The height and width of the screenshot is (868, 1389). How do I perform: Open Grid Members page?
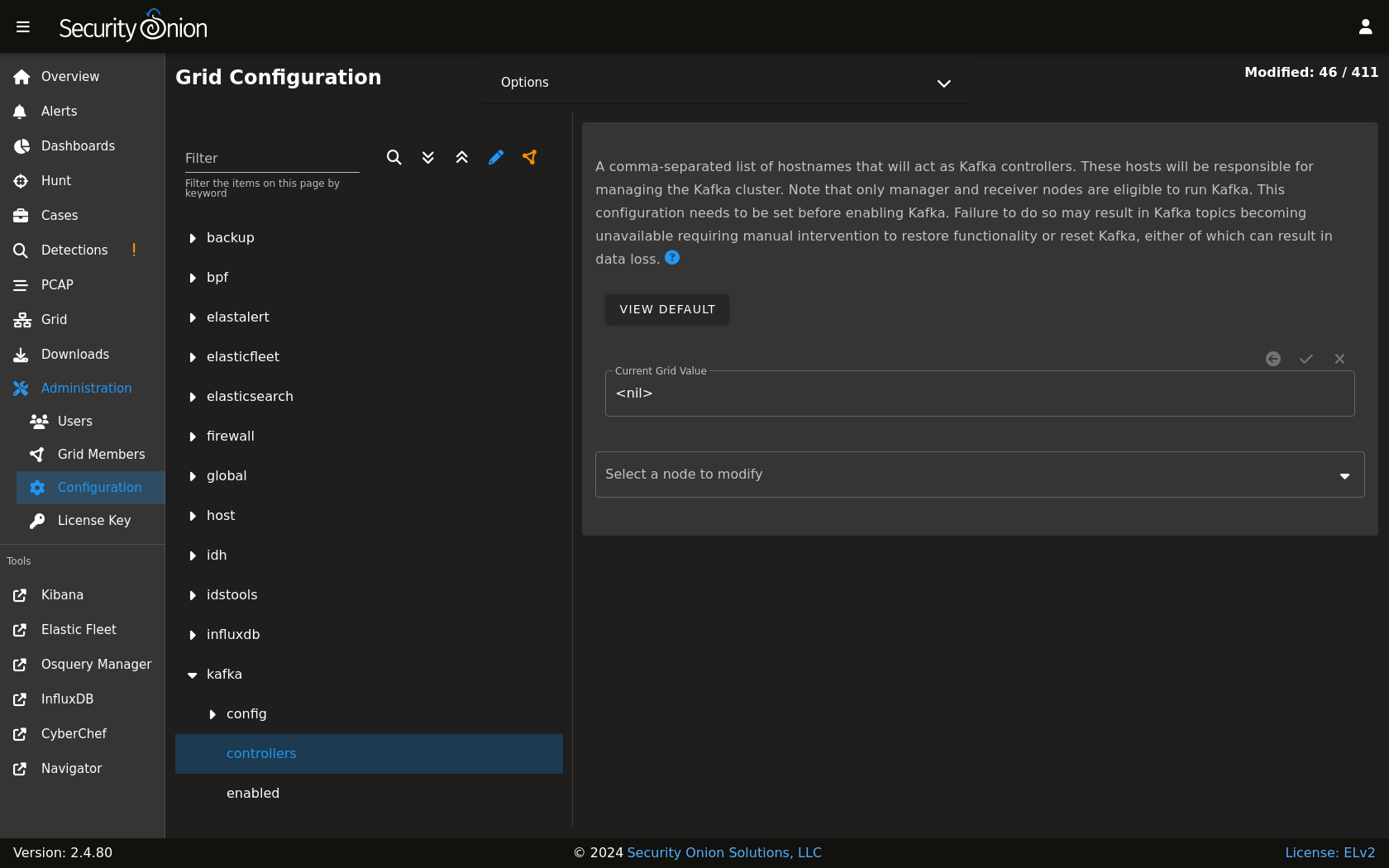[91, 455]
